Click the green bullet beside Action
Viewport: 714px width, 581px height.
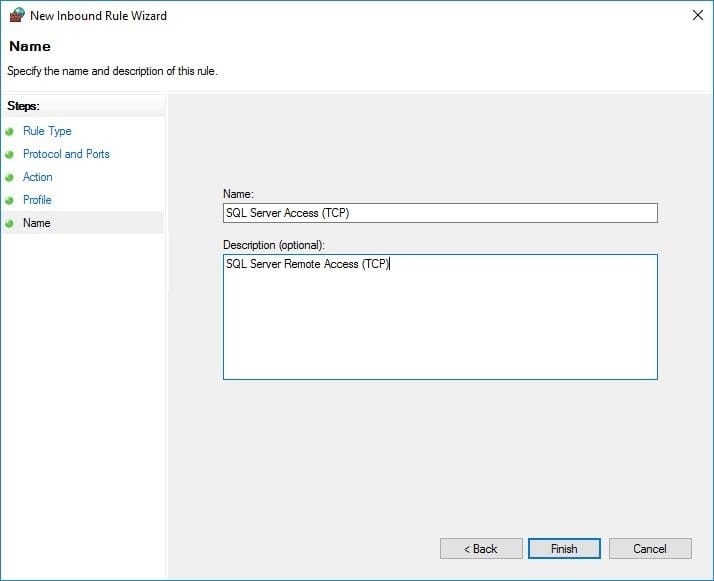pos(10,178)
